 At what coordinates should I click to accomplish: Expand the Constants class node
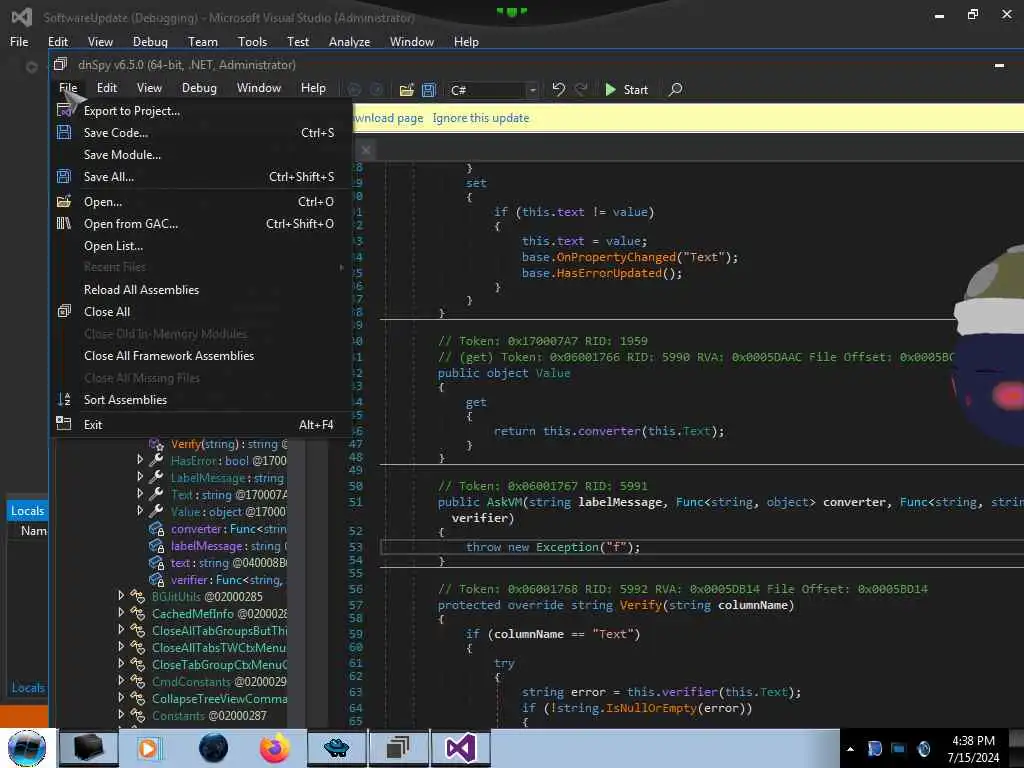(x=121, y=714)
